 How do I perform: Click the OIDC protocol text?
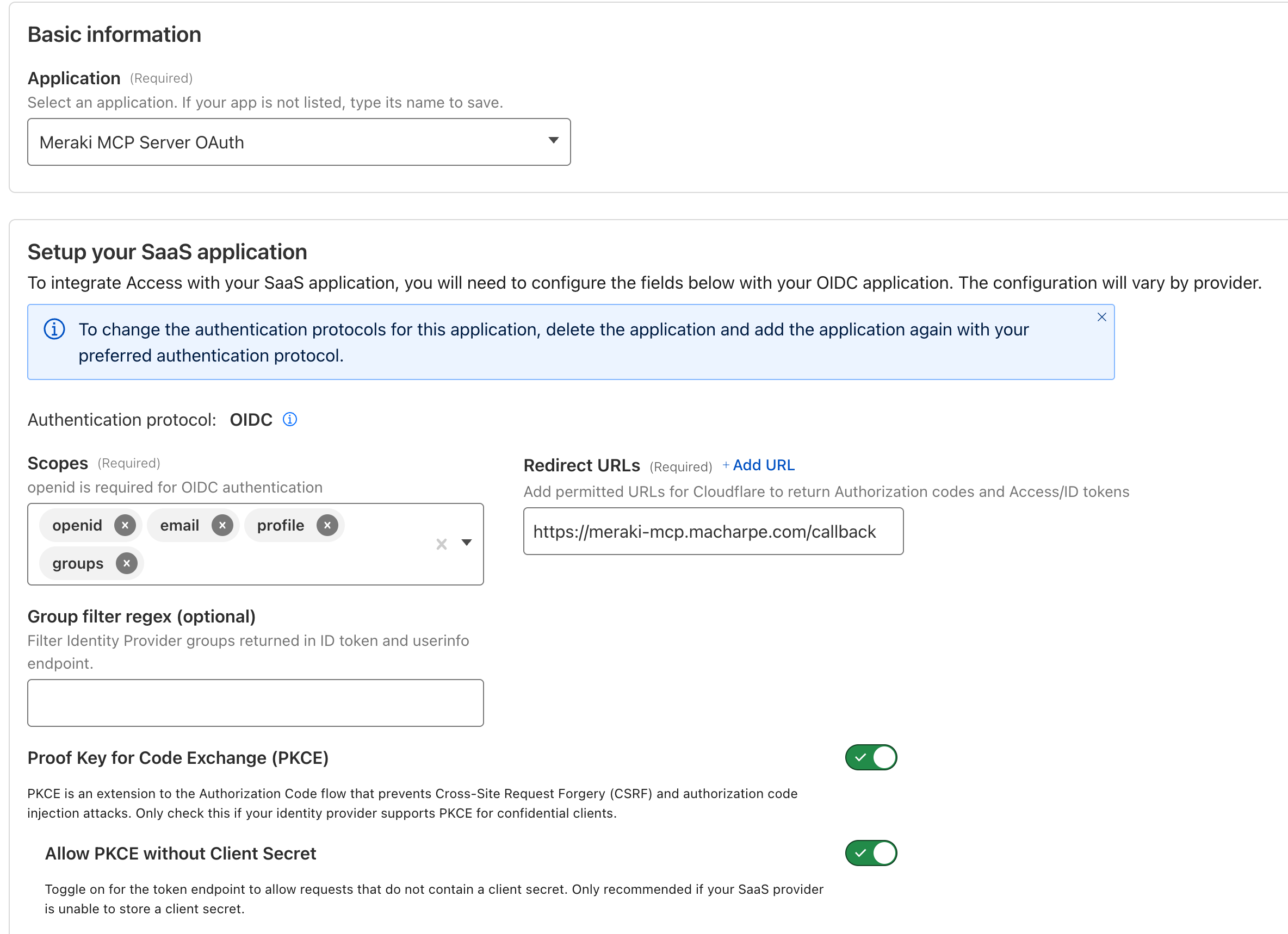point(251,420)
